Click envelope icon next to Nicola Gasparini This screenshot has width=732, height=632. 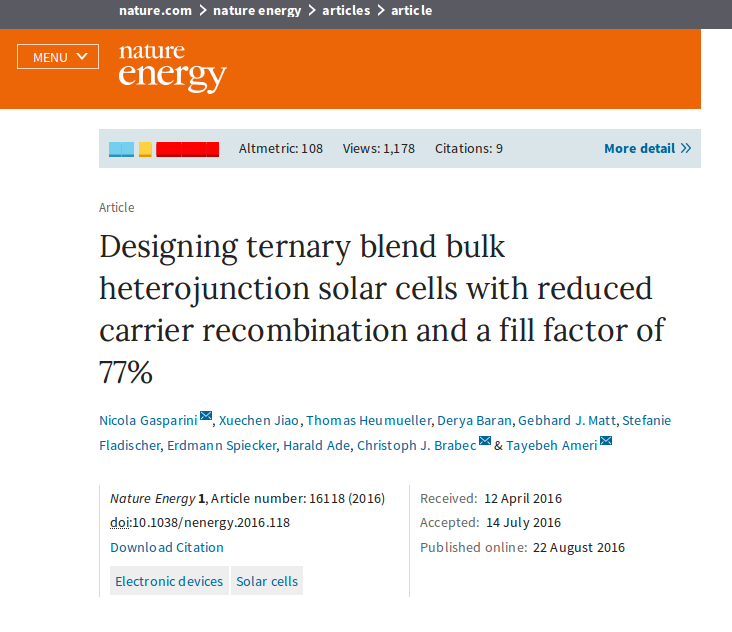pyautogui.click(x=206, y=416)
